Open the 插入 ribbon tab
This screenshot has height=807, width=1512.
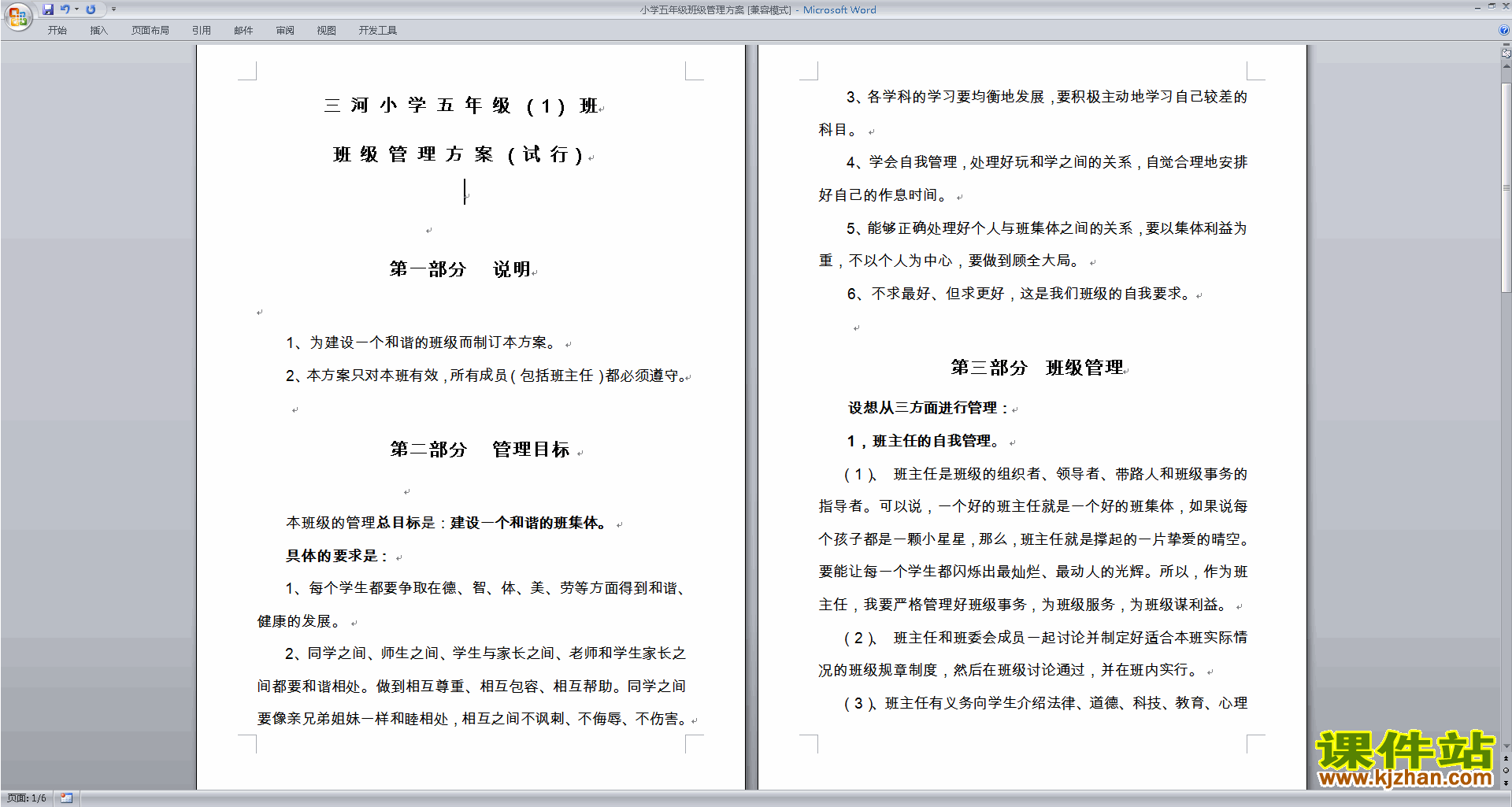(98, 31)
